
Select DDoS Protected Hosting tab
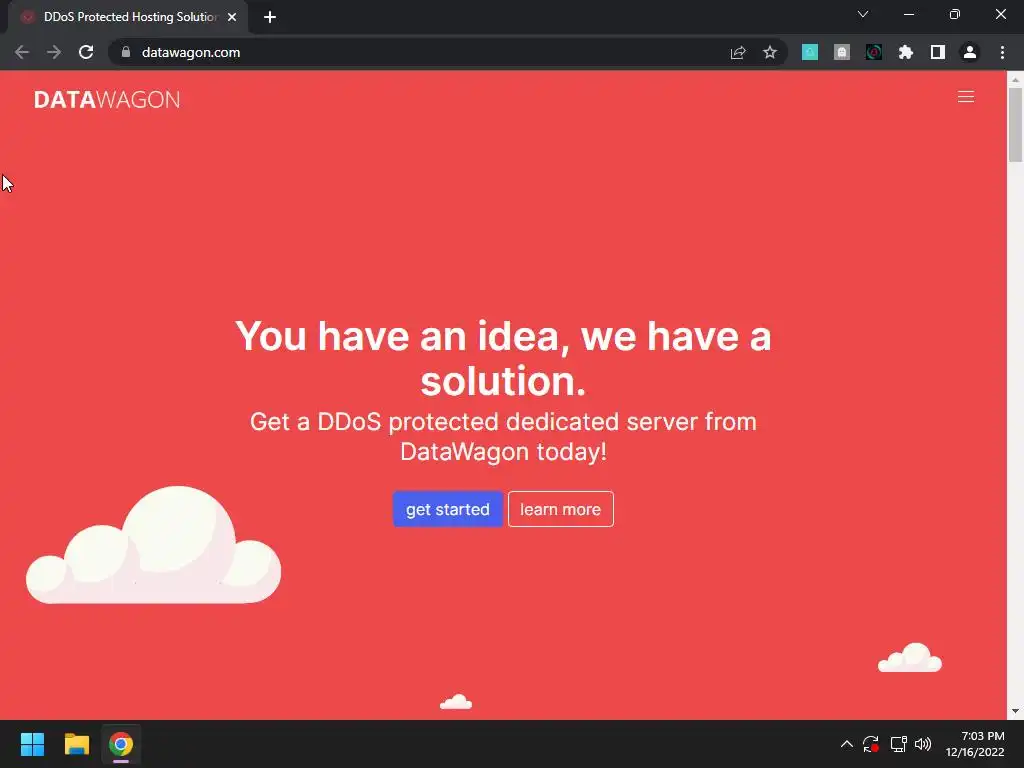(129, 17)
